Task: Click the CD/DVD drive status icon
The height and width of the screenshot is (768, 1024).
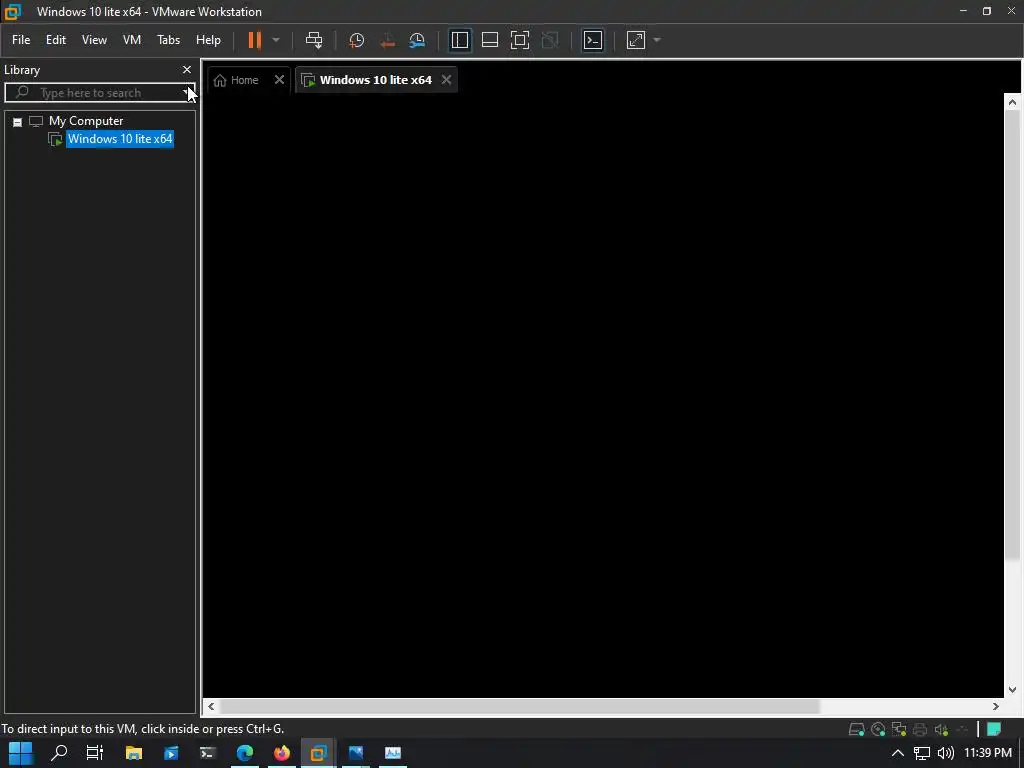Action: (x=878, y=729)
